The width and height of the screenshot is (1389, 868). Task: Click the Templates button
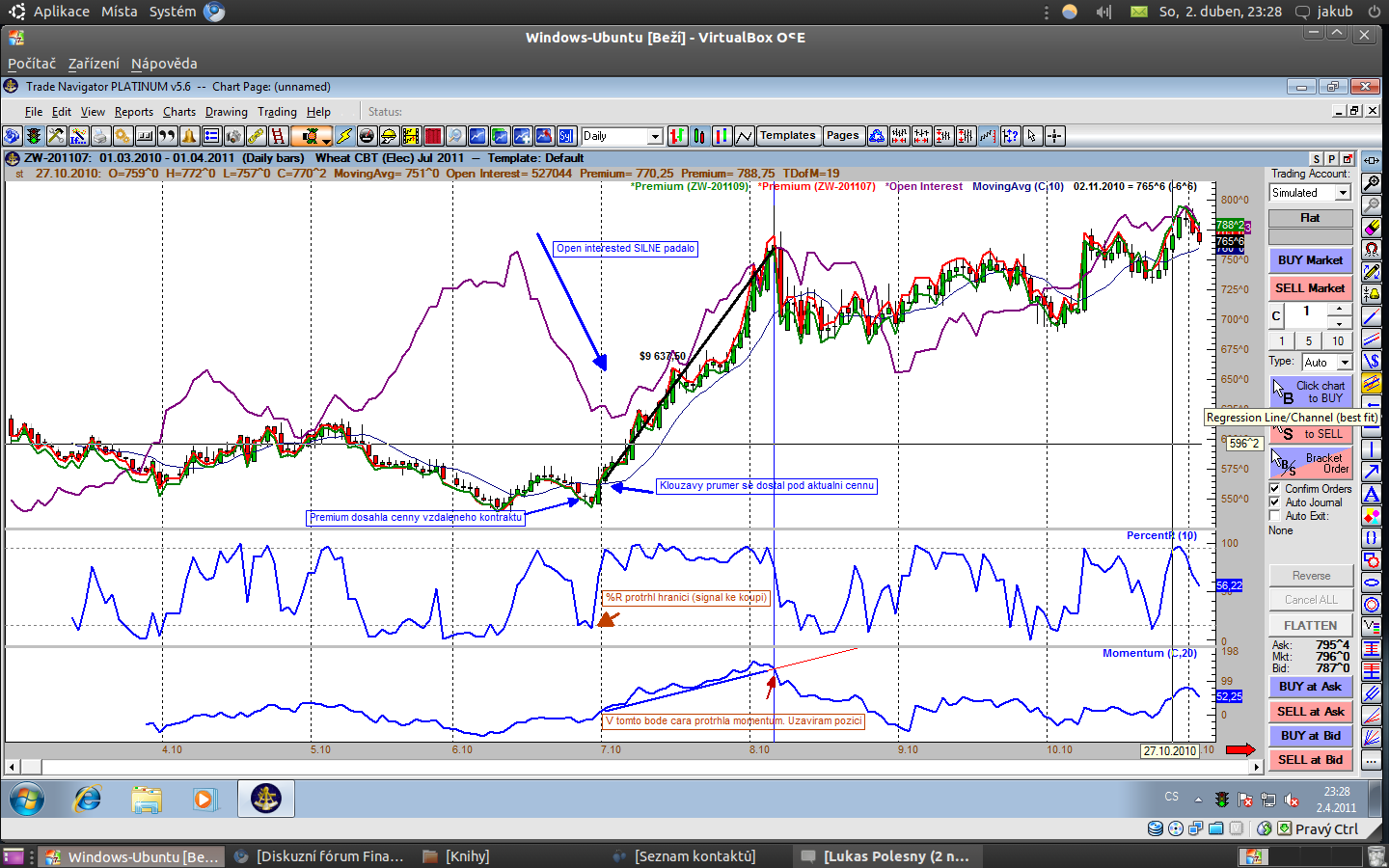coord(787,136)
